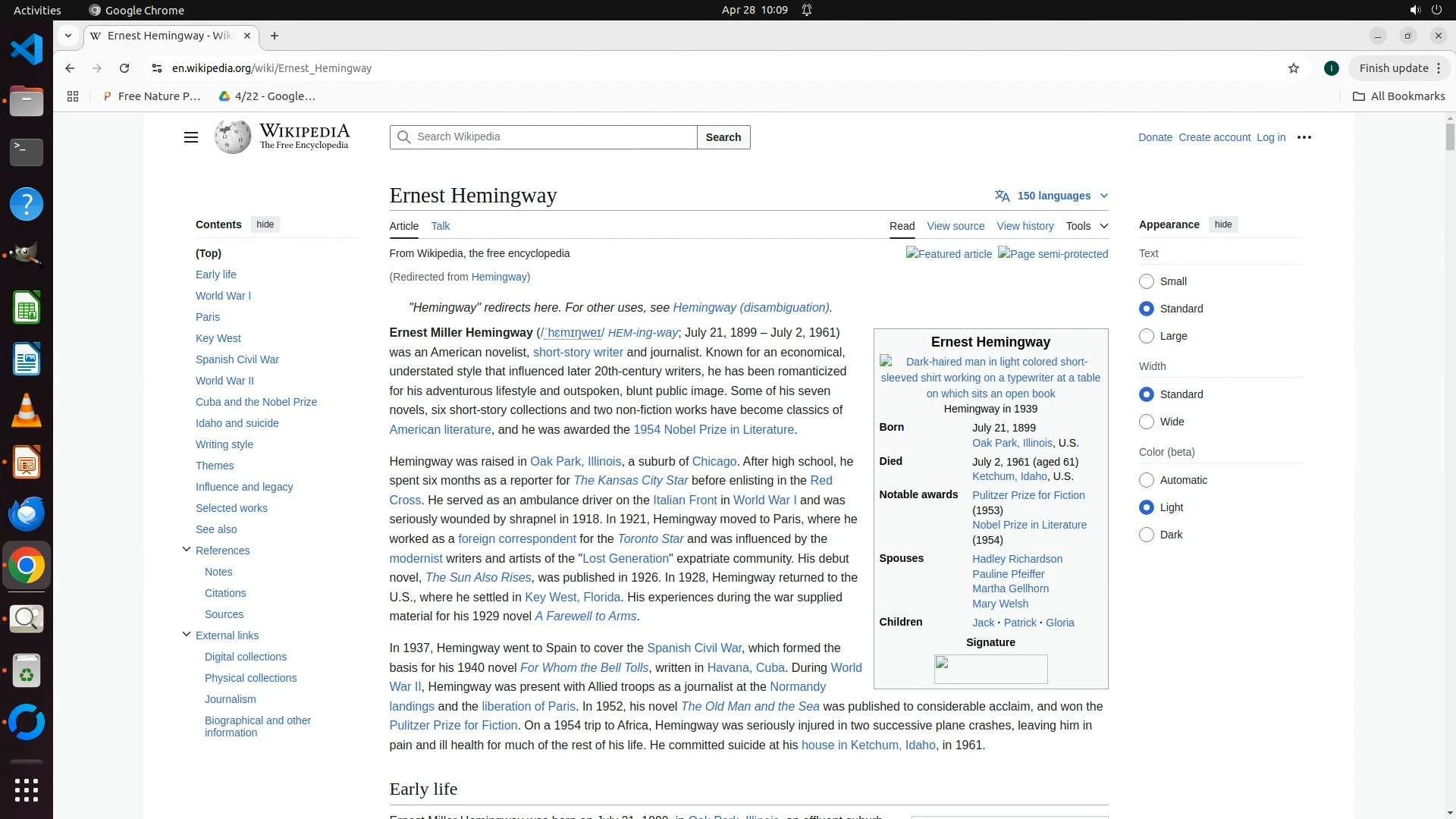The image size is (1456, 819).
Task: Open personal tools ellipsis menu
Action: [x=1304, y=137]
